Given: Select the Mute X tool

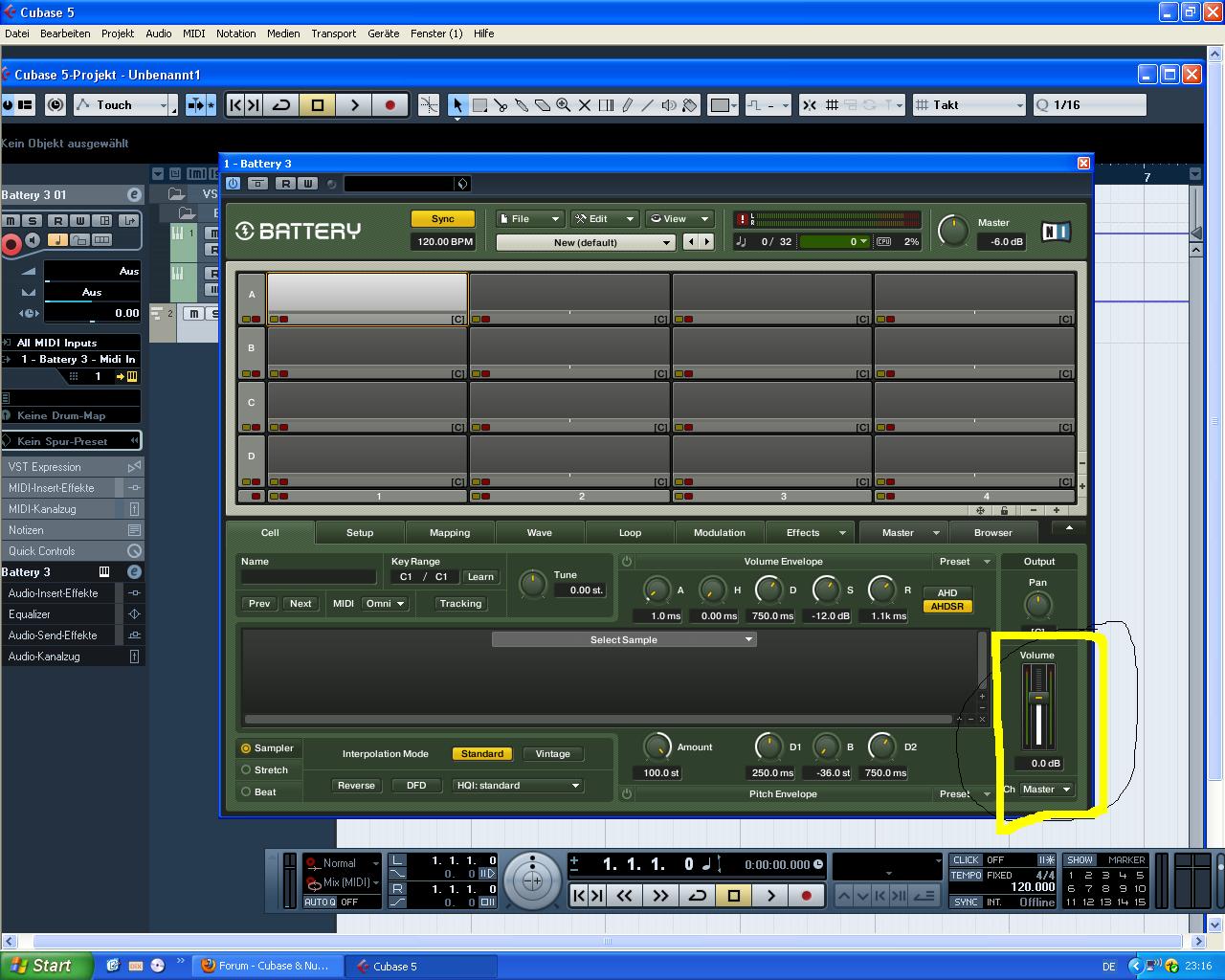Looking at the screenshot, I should 585,105.
